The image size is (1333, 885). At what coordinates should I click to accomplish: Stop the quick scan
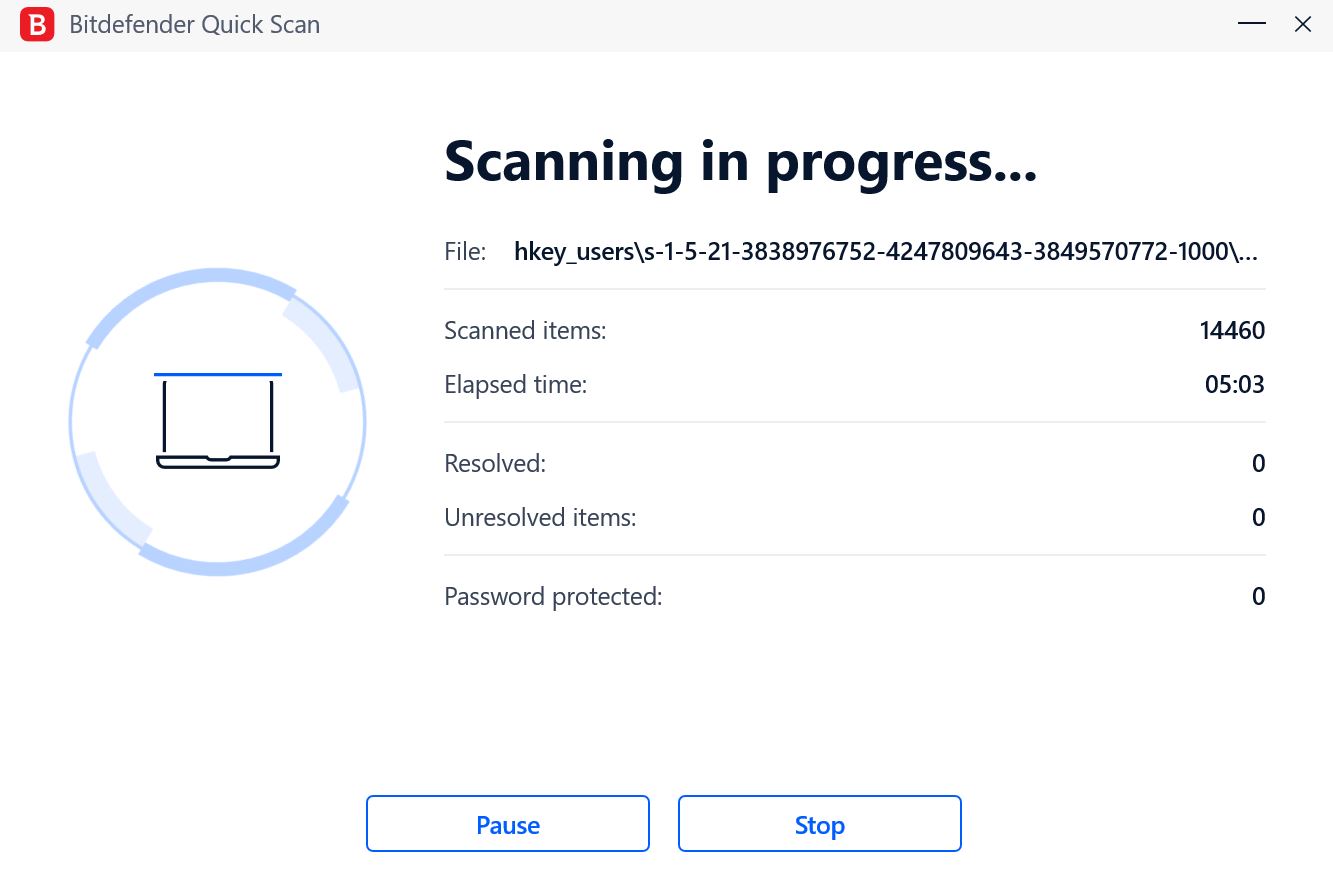coord(820,824)
